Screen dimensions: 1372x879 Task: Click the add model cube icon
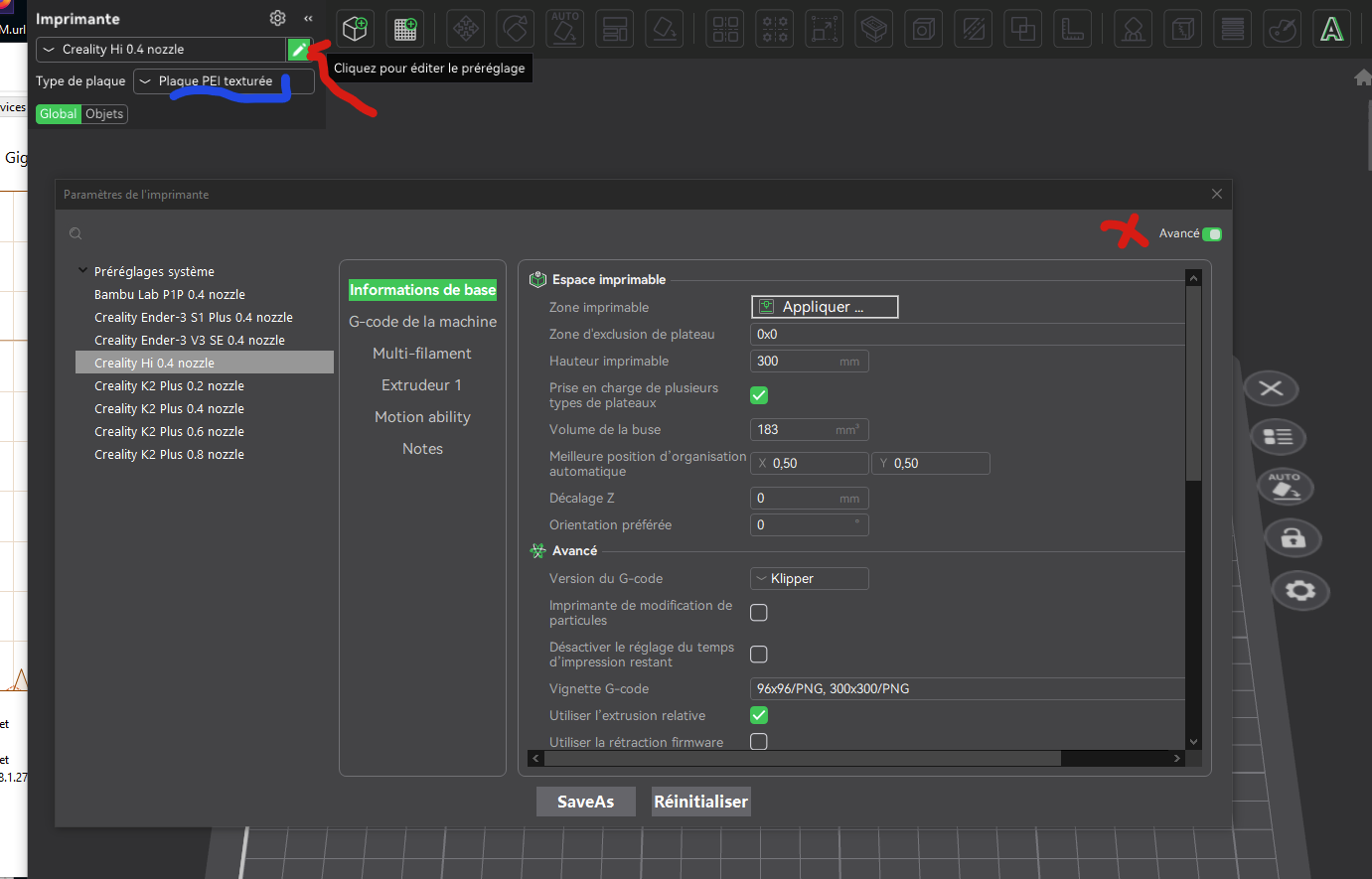(355, 29)
